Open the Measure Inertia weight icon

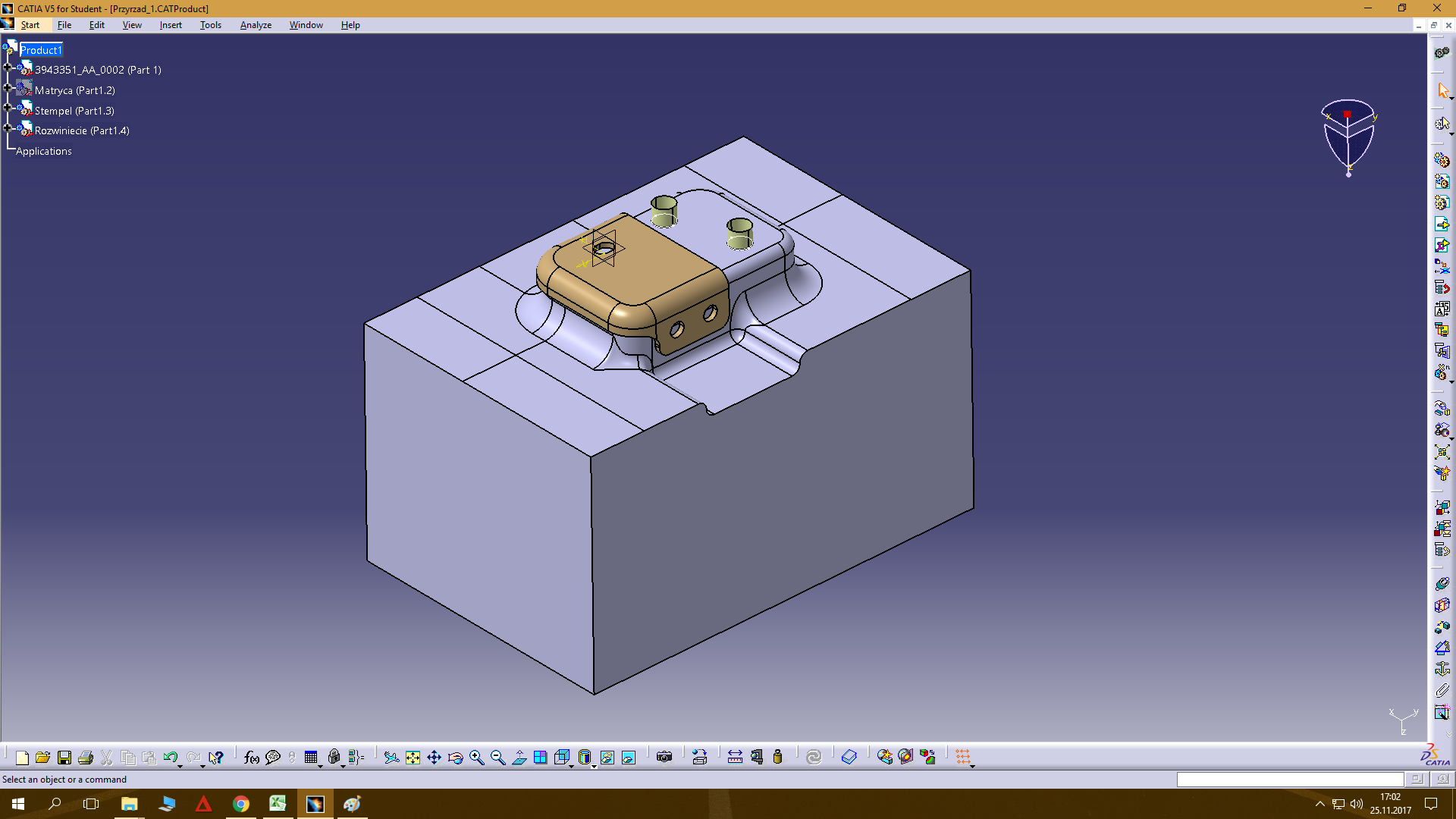(777, 757)
